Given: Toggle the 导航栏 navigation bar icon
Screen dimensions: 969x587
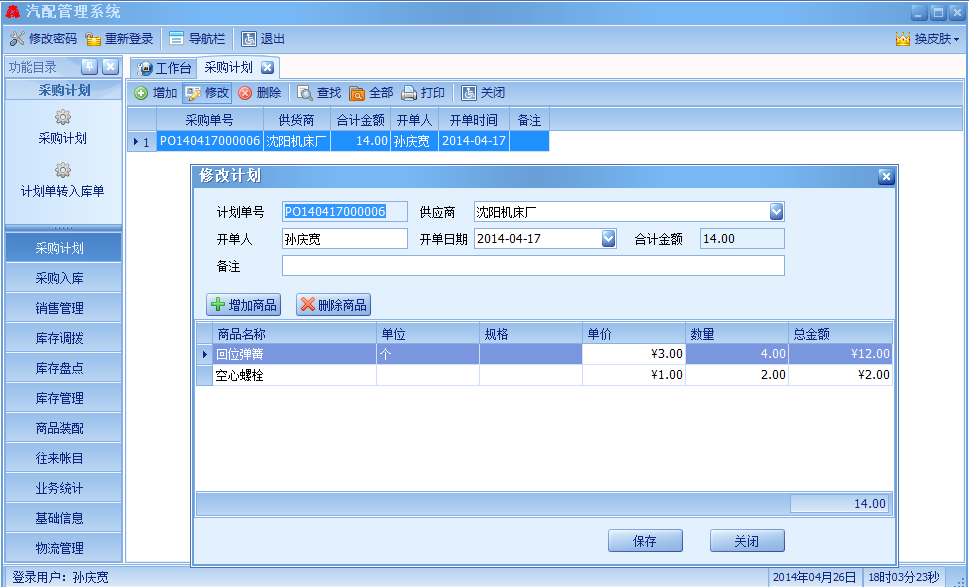Looking at the screenshot, I should 176,39.
